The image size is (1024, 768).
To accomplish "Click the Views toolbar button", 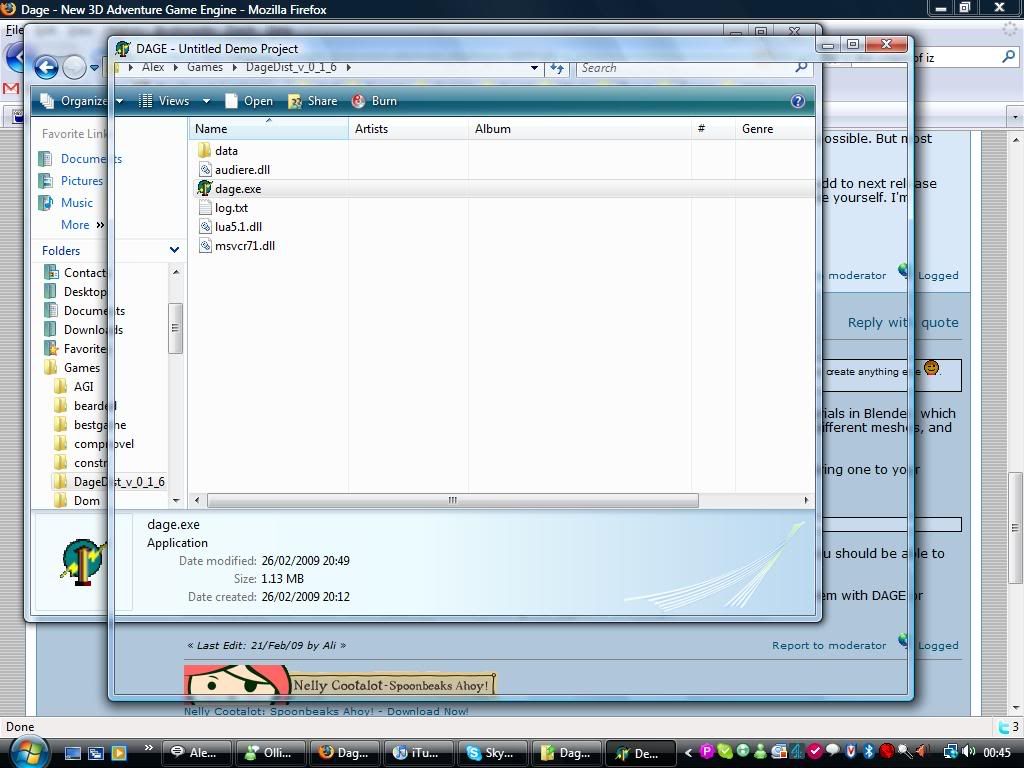I will 165,101.
